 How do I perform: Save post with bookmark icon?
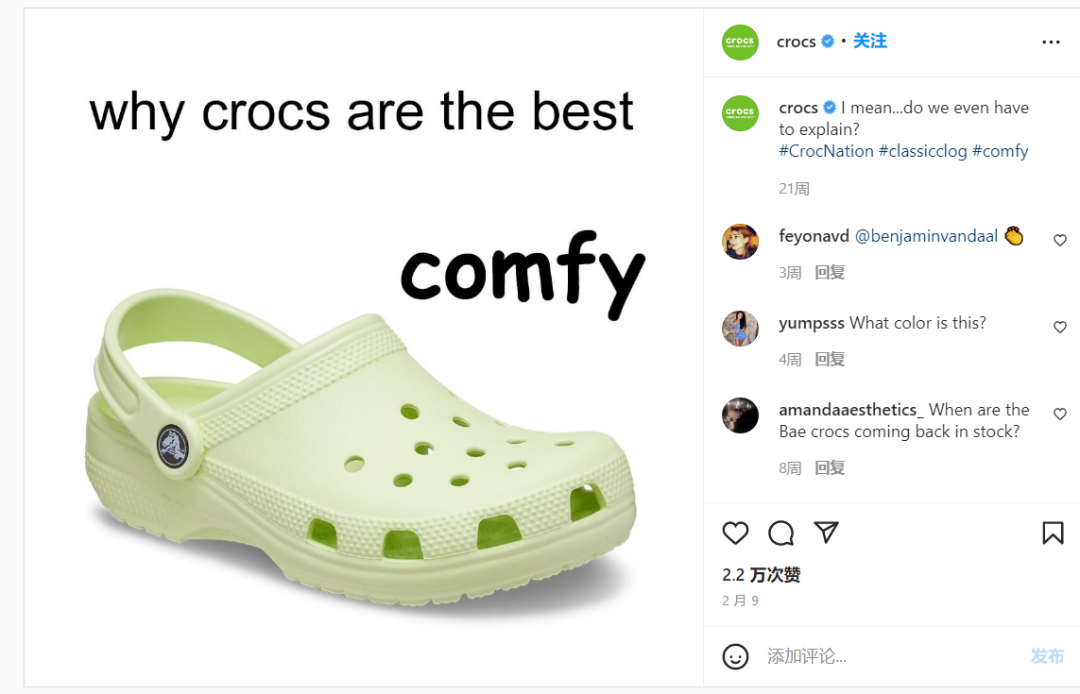(1052, 533)
